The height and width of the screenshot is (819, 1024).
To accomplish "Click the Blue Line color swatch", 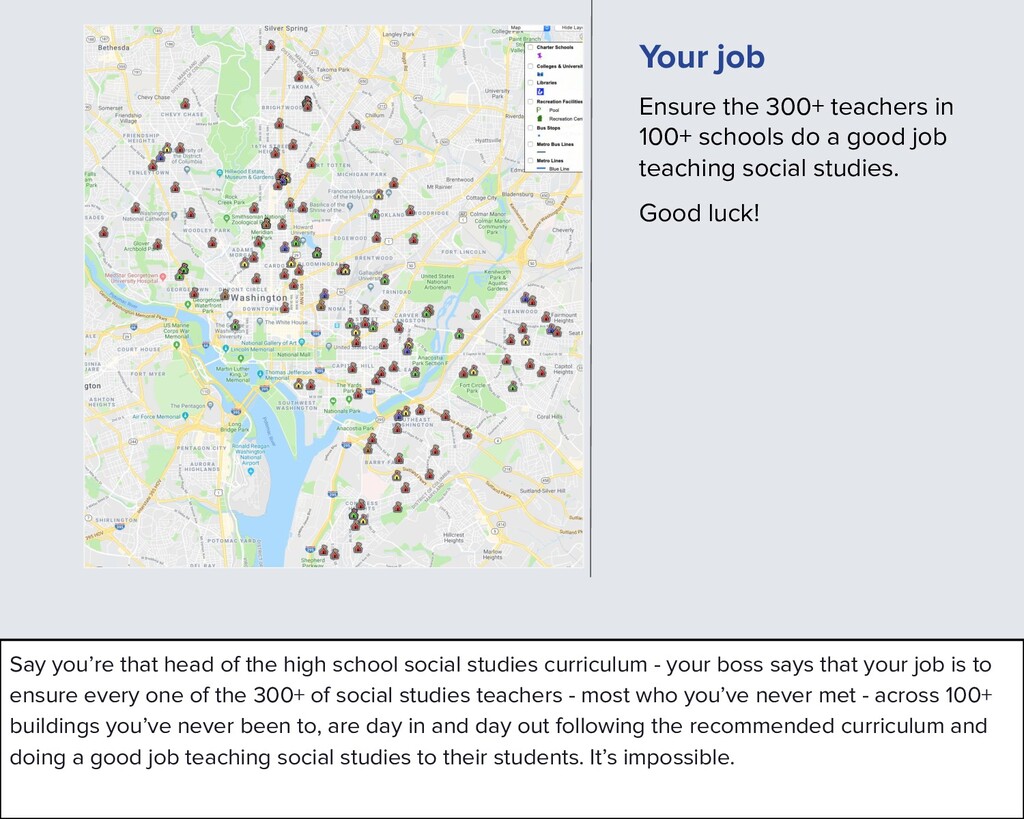I will pos(541,168).
